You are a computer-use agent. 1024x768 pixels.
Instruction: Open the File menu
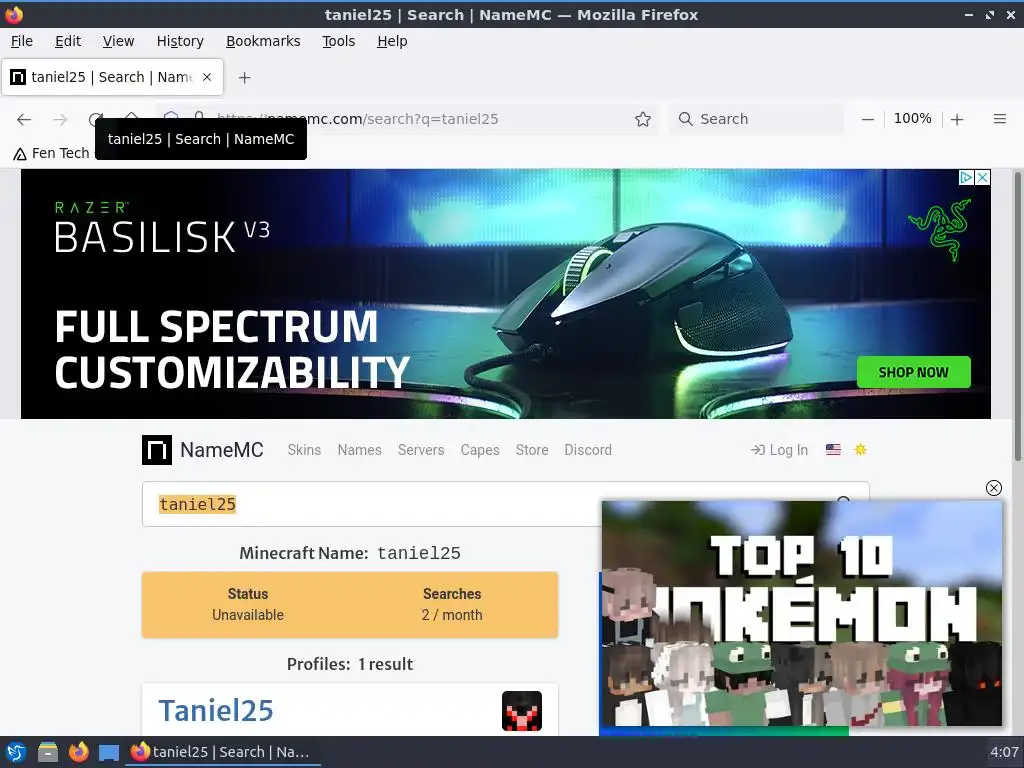click(22, 41)
